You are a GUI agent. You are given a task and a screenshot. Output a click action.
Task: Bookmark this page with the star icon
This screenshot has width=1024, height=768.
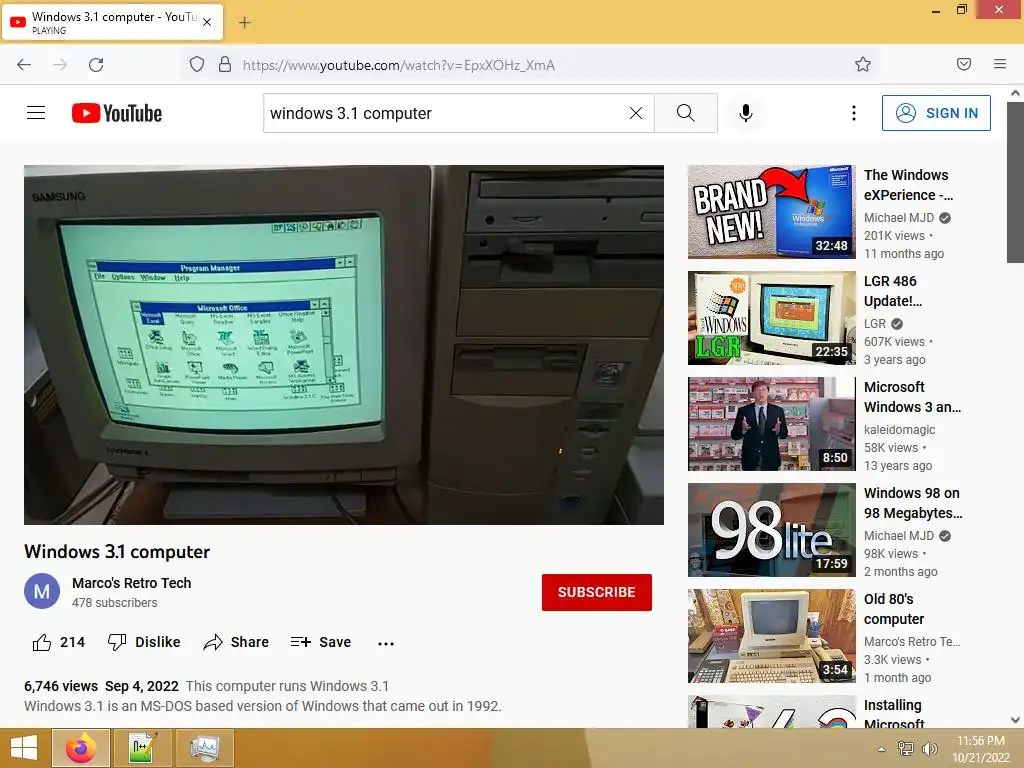863,64
